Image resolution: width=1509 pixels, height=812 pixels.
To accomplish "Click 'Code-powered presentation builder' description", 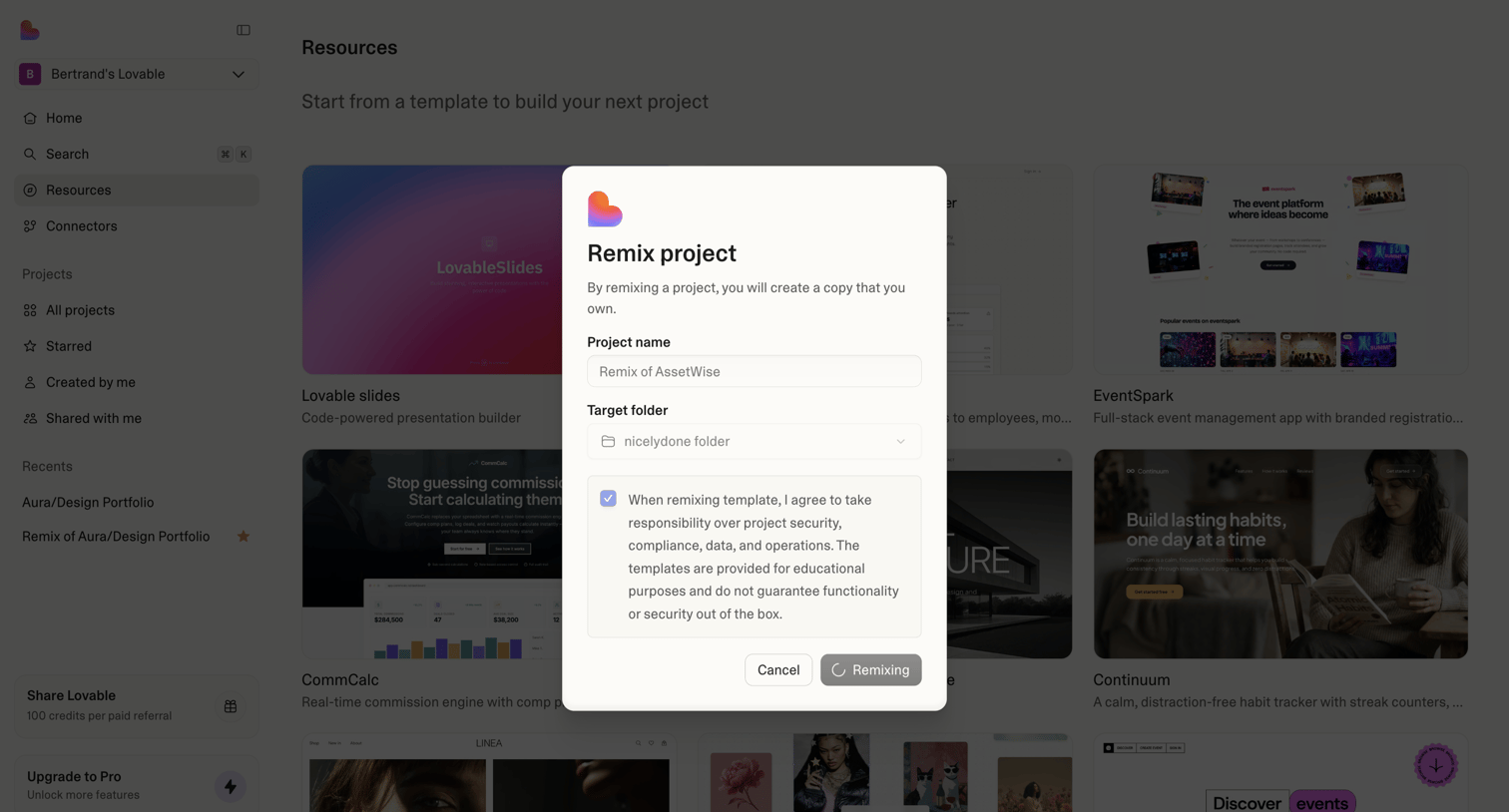I will 411,418.
